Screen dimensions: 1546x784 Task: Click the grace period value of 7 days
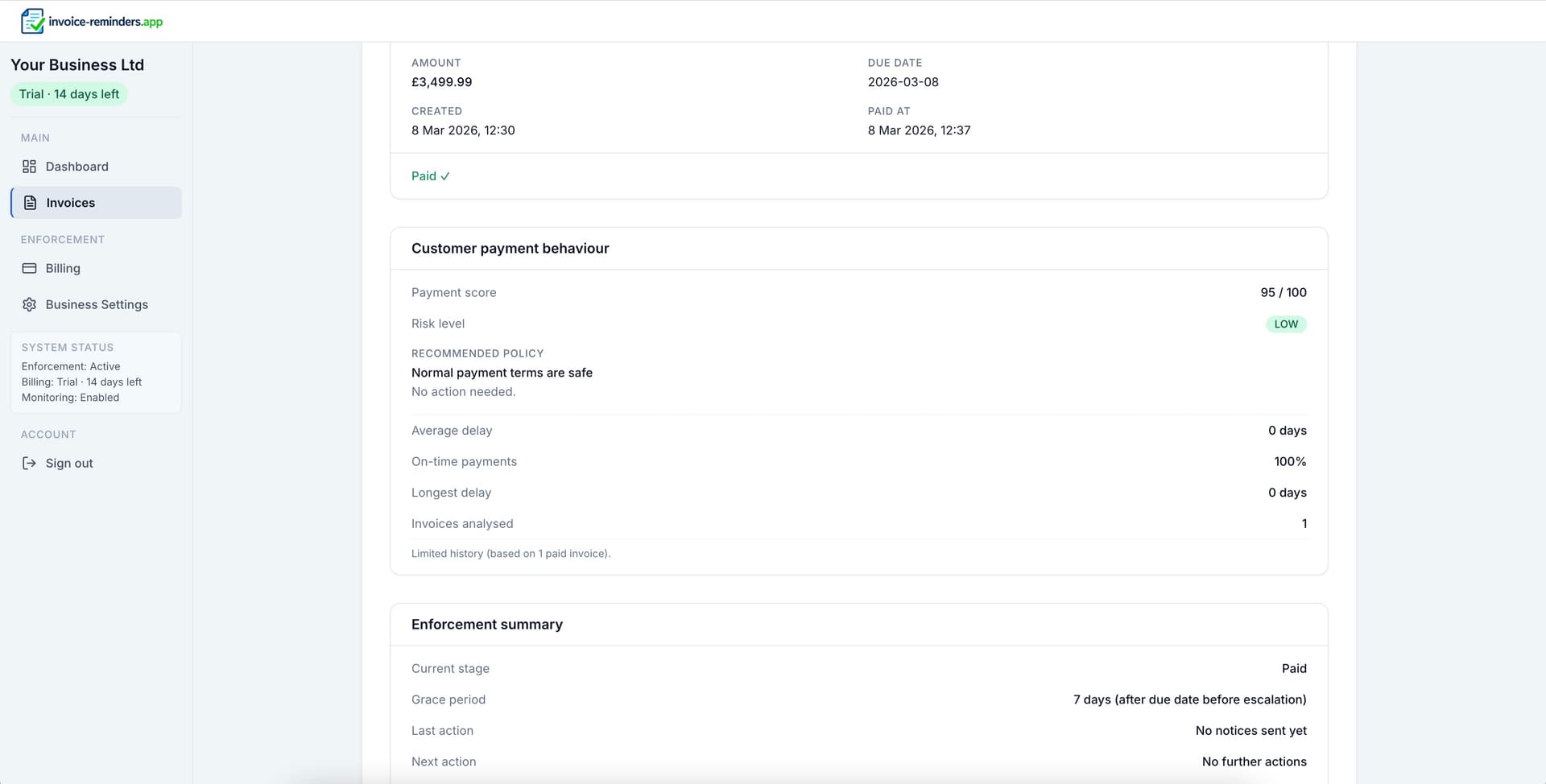(x=1190, y=699)
